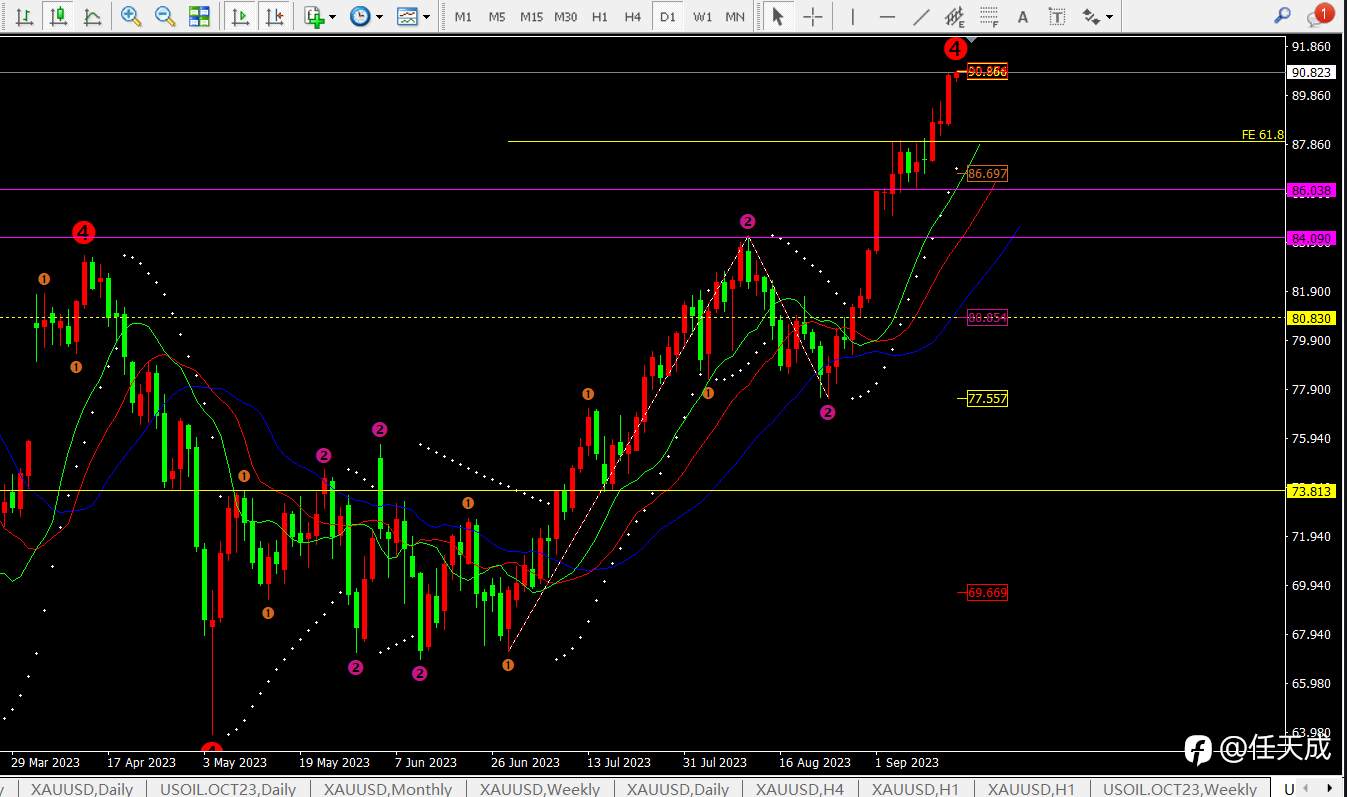Click the magenta 84.090 axis price tag
The width and height of the screenshot is (1347, 797).
1311,238
